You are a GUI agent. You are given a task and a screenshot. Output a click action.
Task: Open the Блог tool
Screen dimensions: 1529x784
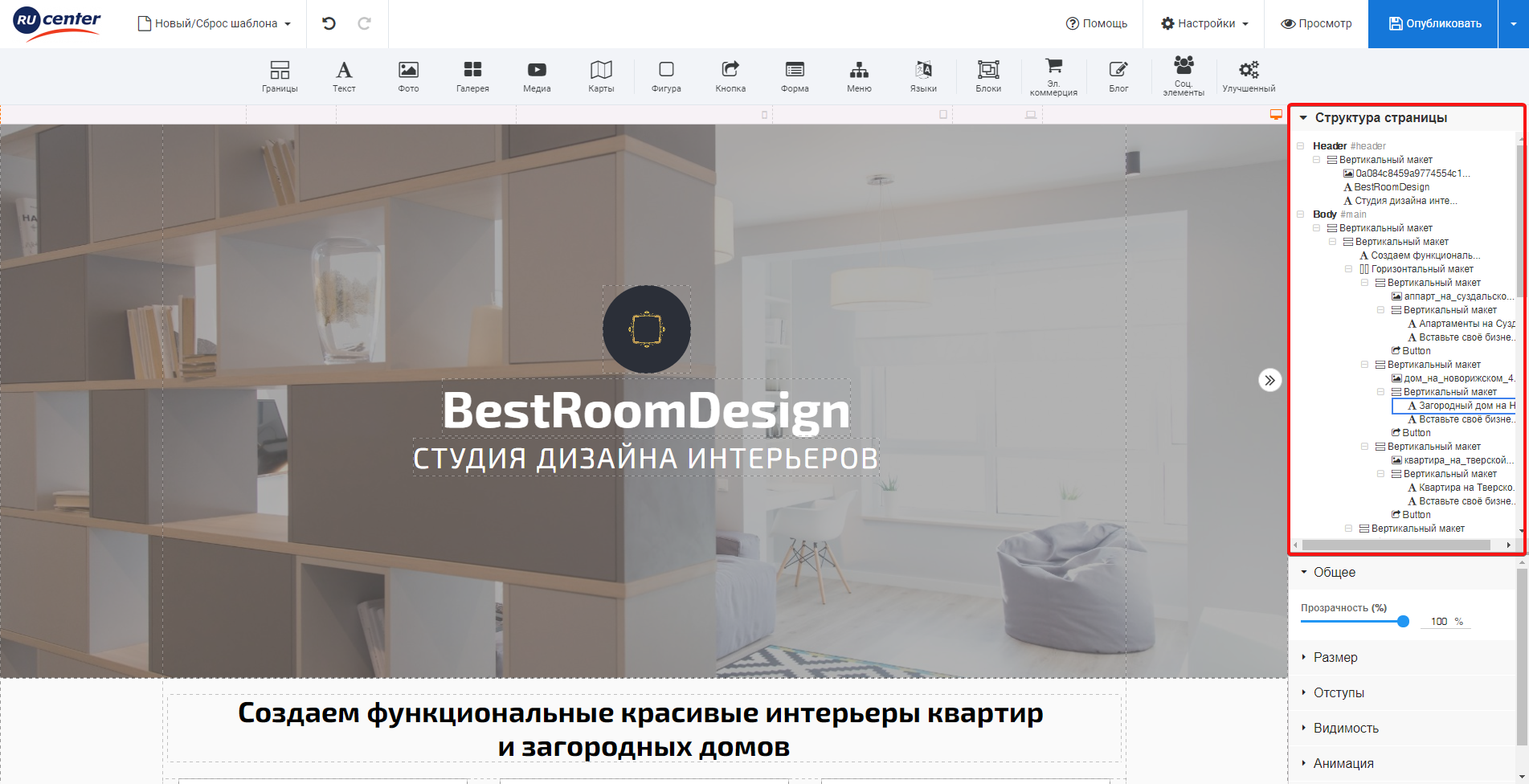[1118, 77]
